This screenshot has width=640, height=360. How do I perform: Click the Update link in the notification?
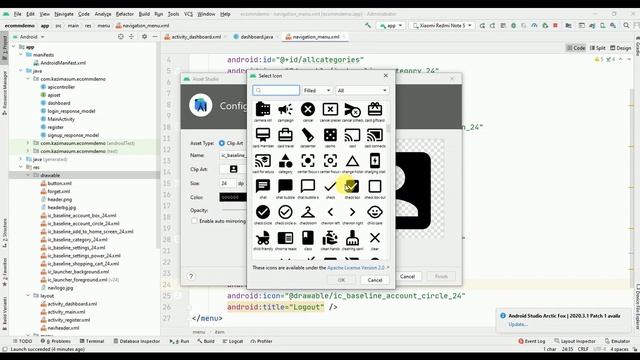(x=518, y=324)
